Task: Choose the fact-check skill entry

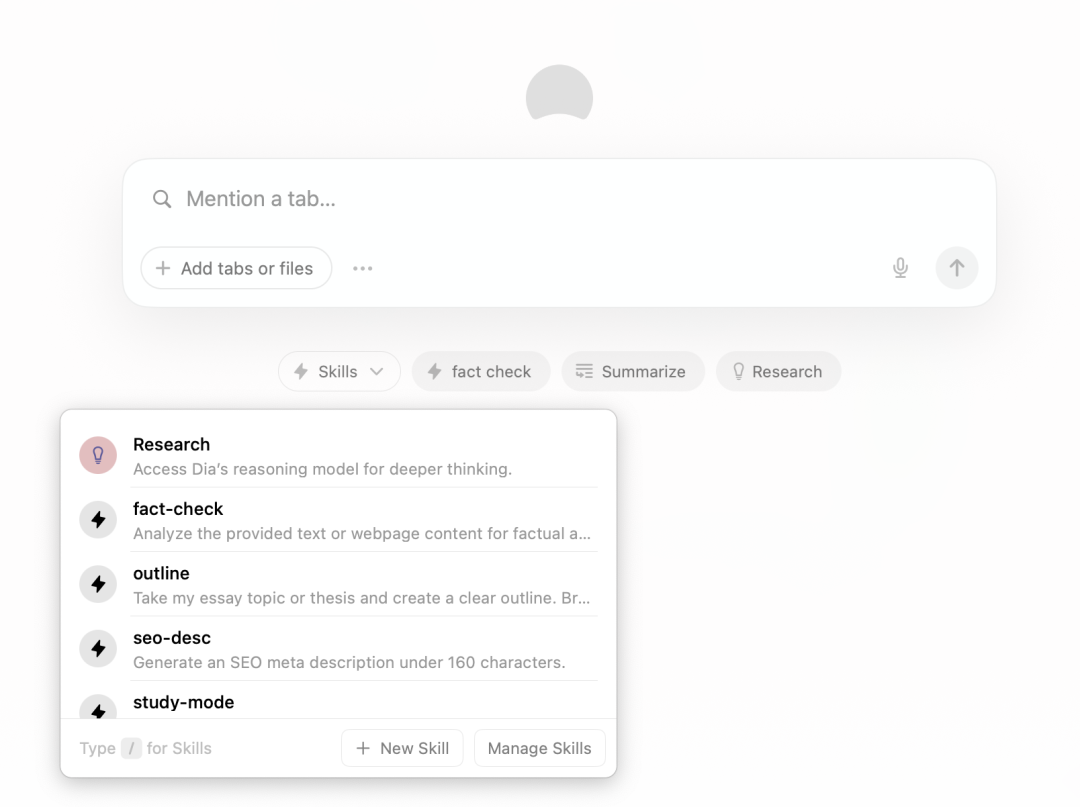Action: click(338, 520)
